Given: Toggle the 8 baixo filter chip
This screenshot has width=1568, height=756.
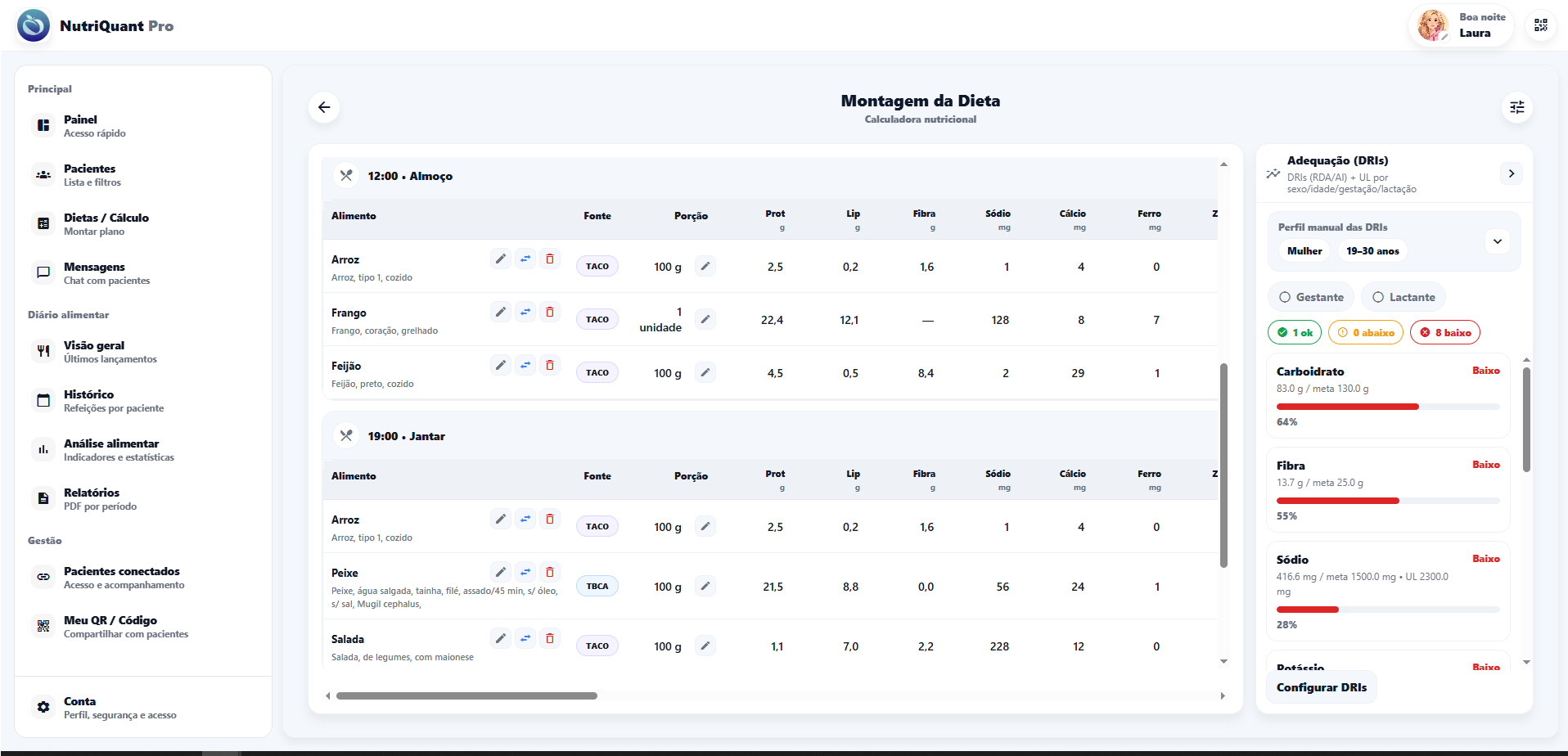Looking at the screenshot, I should click(x=1444, y=332).
